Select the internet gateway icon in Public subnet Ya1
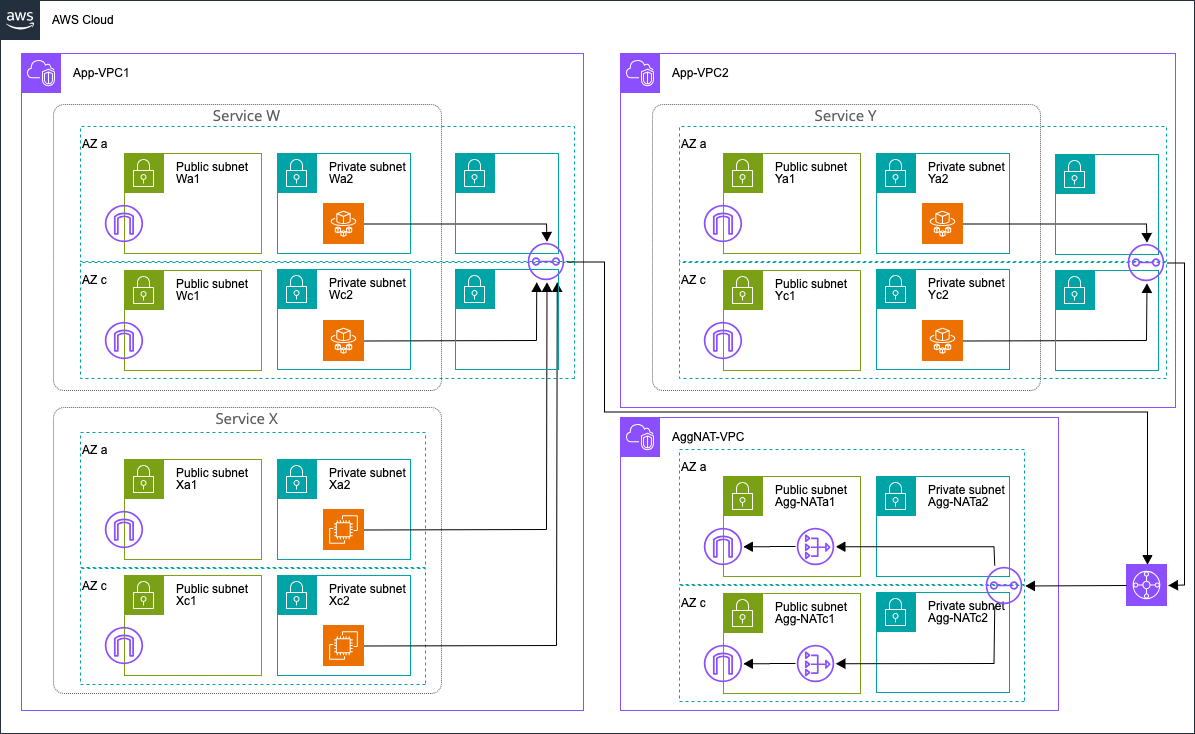 723,223
